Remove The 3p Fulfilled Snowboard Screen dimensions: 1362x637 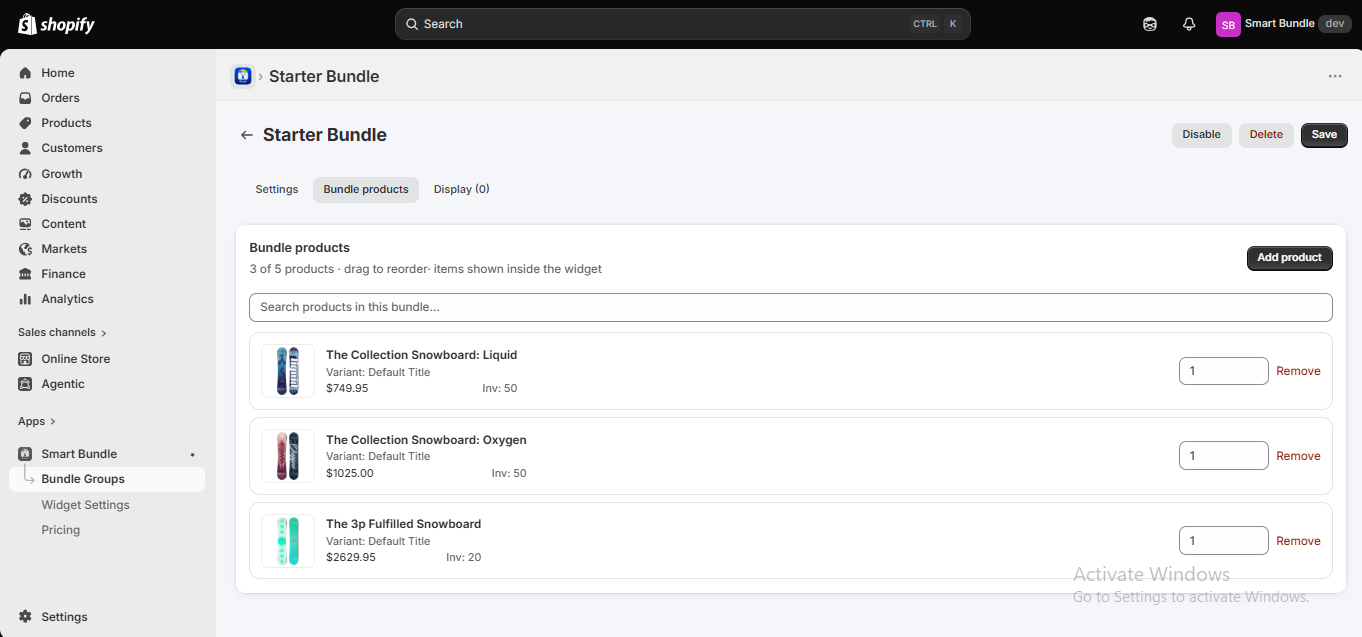[x=1298, y=541]
